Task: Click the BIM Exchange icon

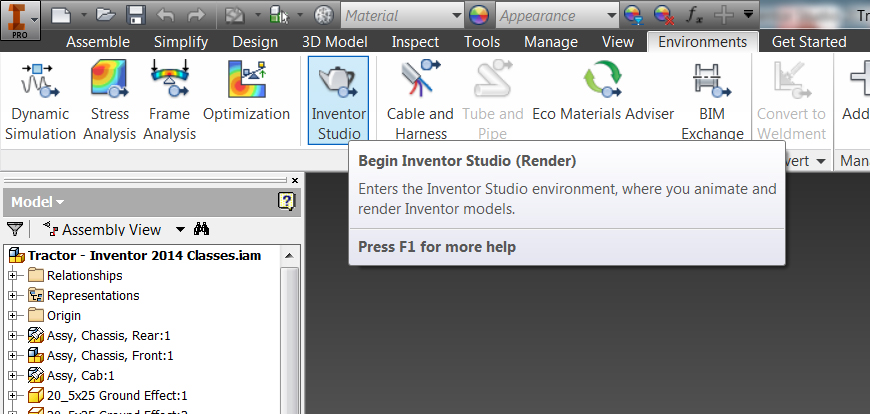Action: pos(712,99)
